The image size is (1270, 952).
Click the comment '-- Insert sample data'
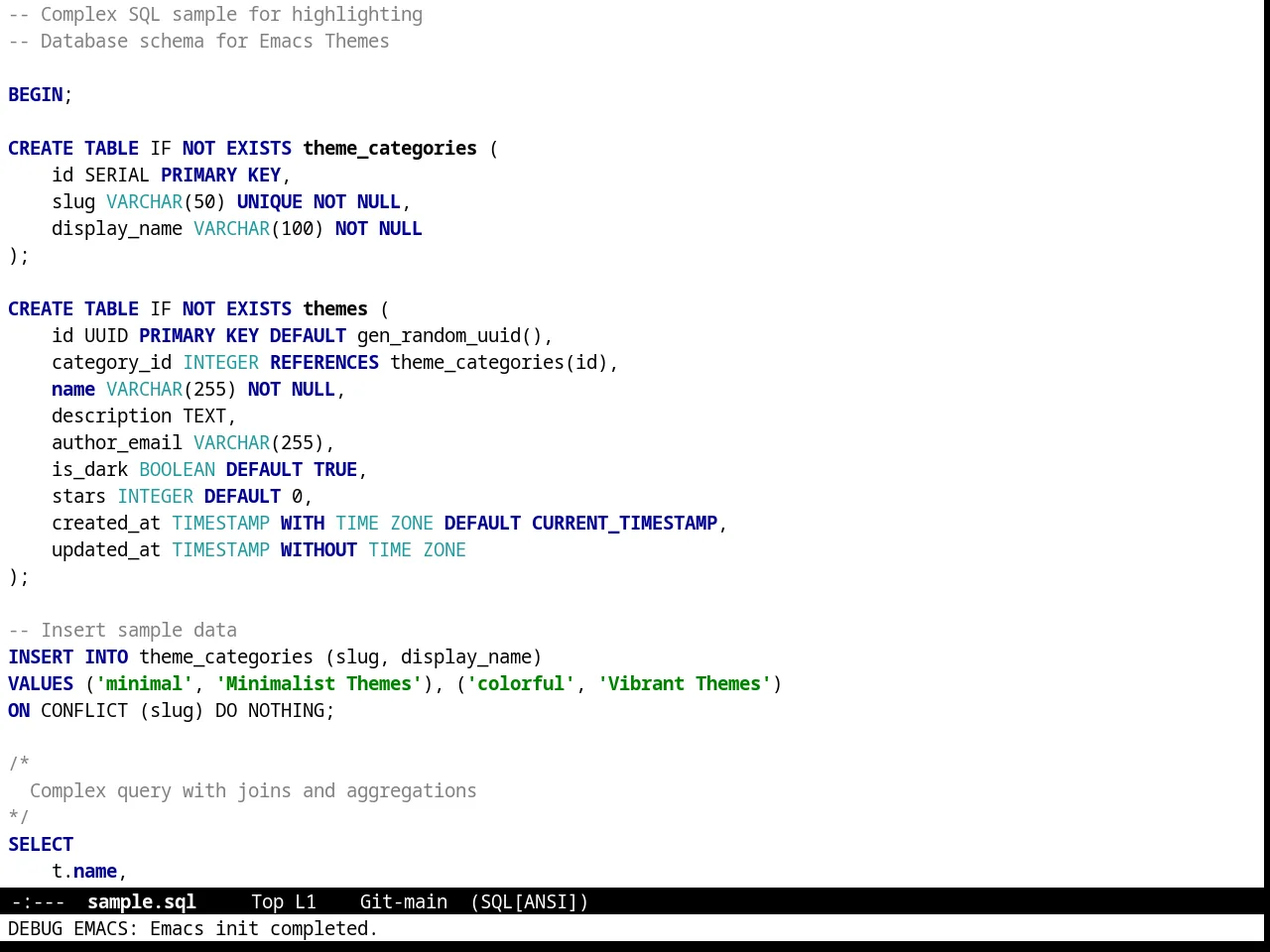coord(123,630)
